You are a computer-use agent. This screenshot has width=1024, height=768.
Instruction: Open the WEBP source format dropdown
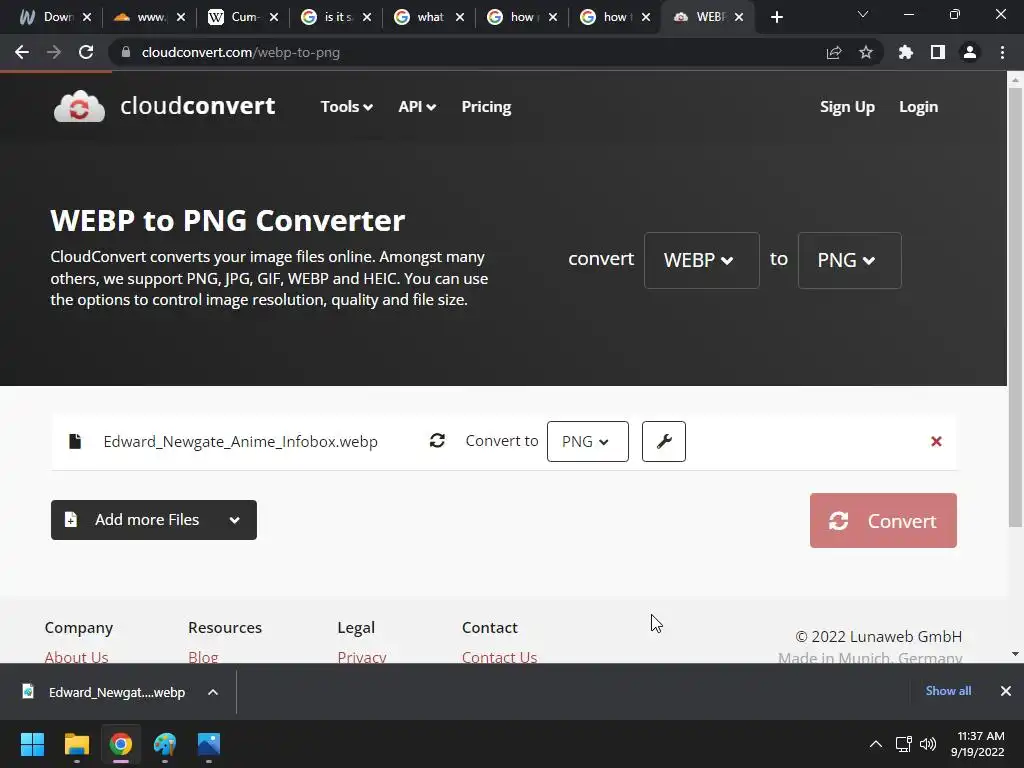[701, 260]
